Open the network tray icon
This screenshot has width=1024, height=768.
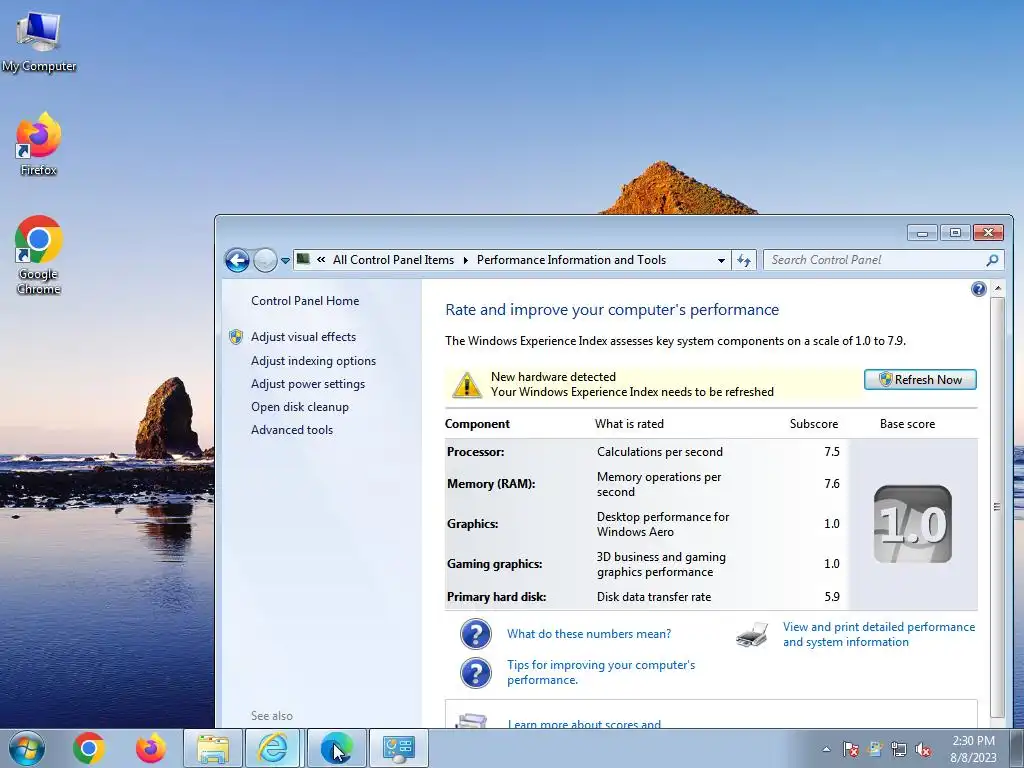point(899,749)
